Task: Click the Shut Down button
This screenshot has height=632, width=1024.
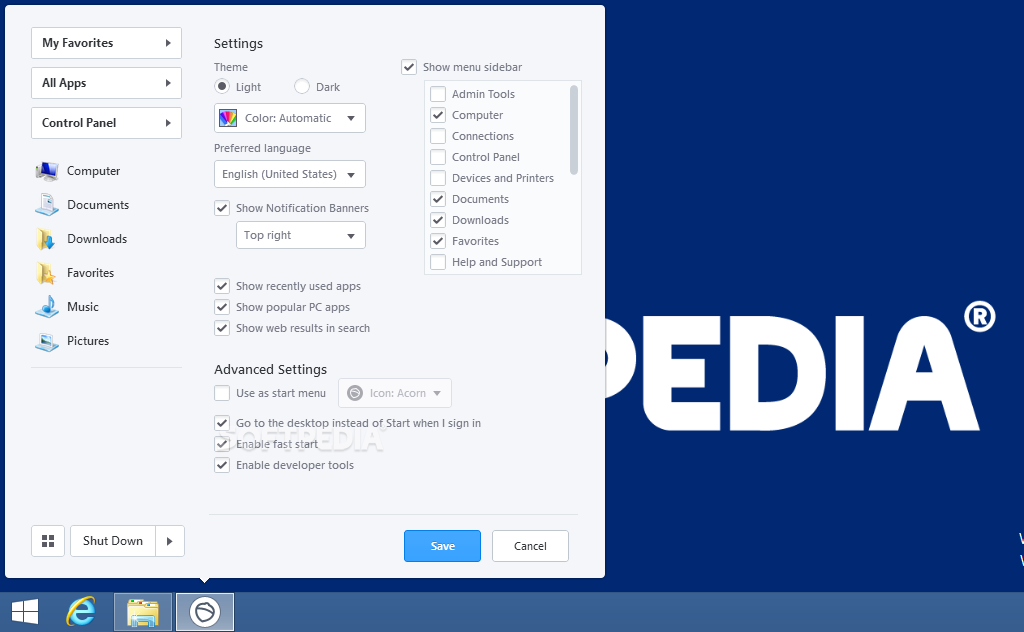Action: click(113, 541)
